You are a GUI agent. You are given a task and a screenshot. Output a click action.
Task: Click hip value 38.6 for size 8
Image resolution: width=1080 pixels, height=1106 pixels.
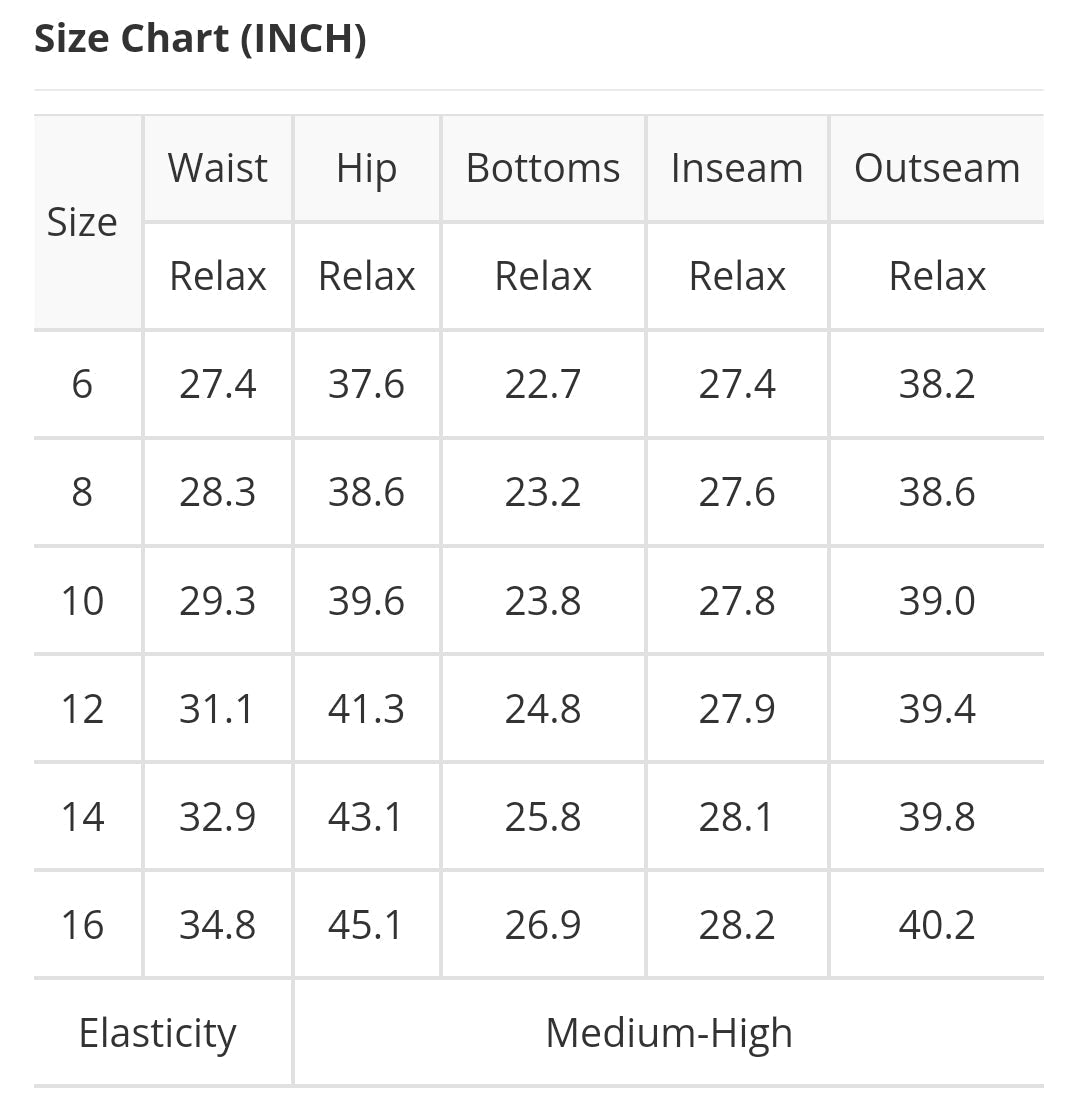(x=366, y=492)
